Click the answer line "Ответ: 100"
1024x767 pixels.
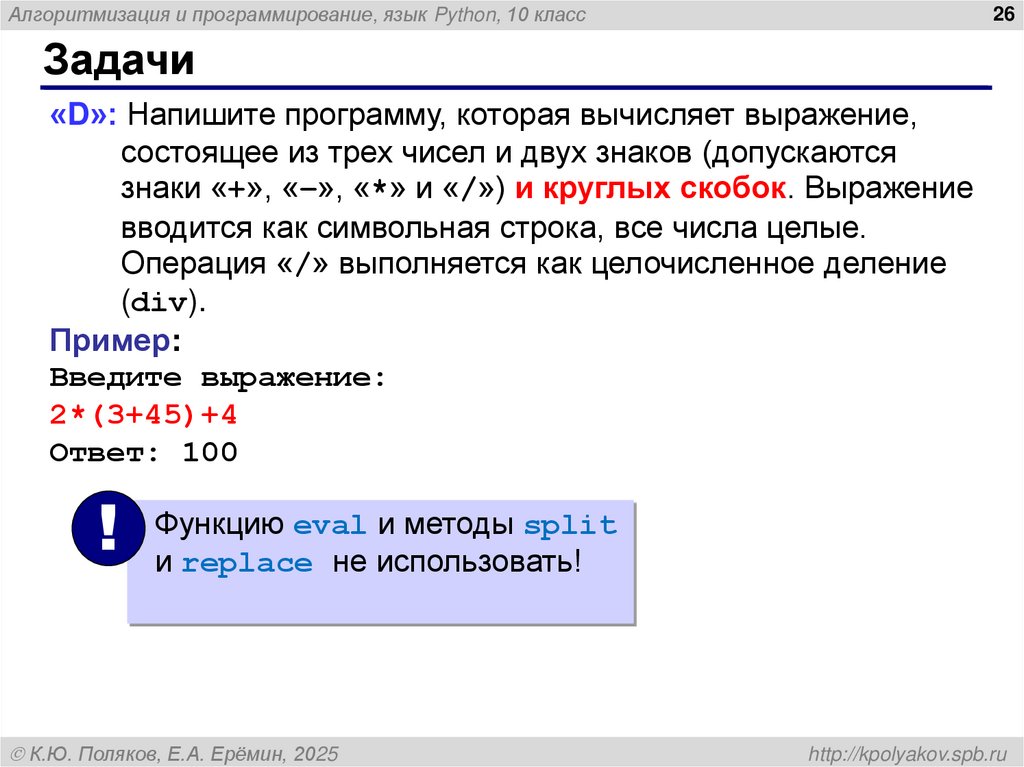coord(143,452)
